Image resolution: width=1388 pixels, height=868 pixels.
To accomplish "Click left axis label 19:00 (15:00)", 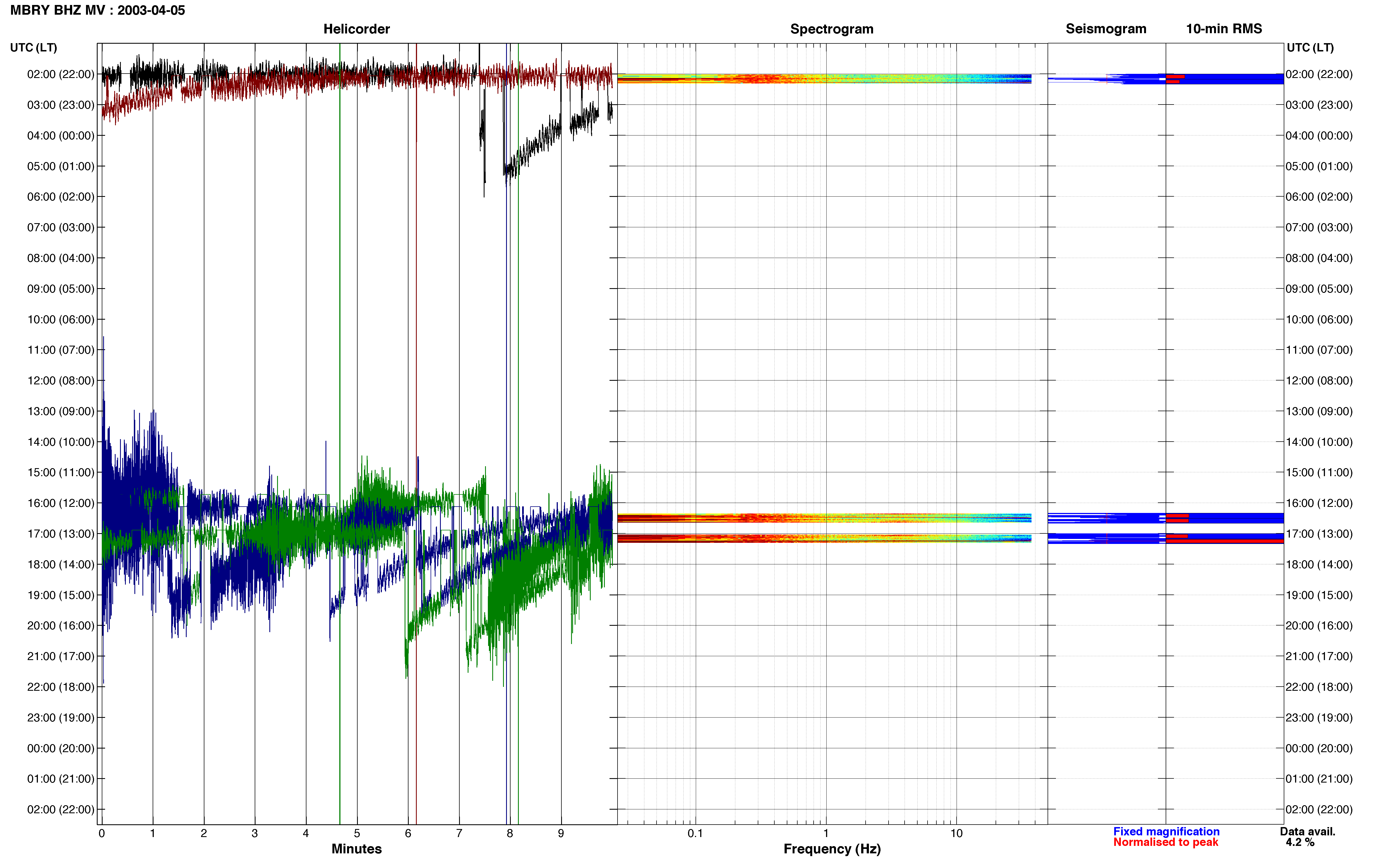I will [61, 595].
